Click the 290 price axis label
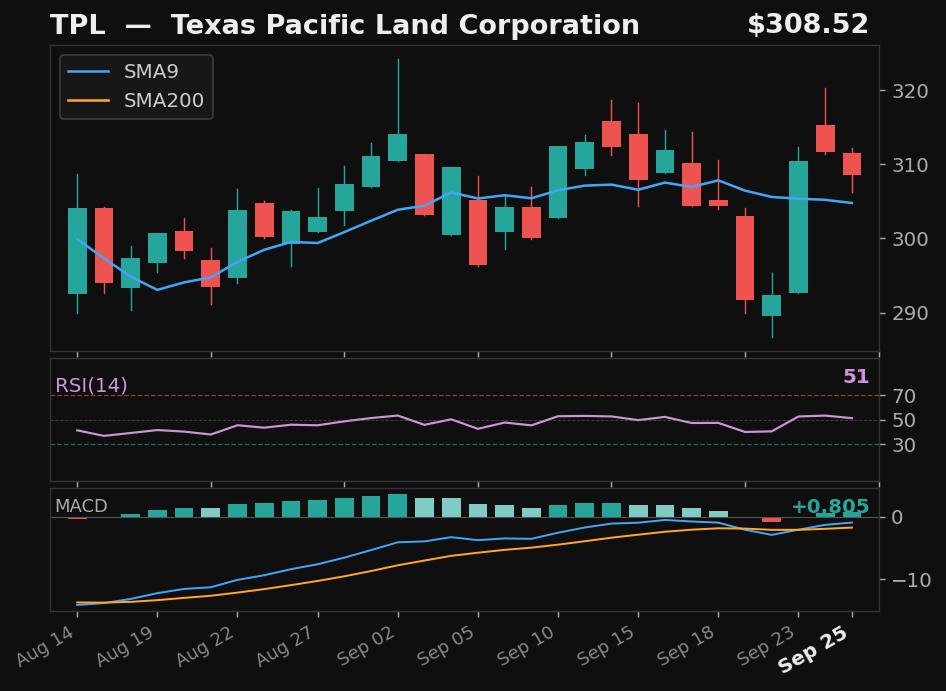 (910, 313)
